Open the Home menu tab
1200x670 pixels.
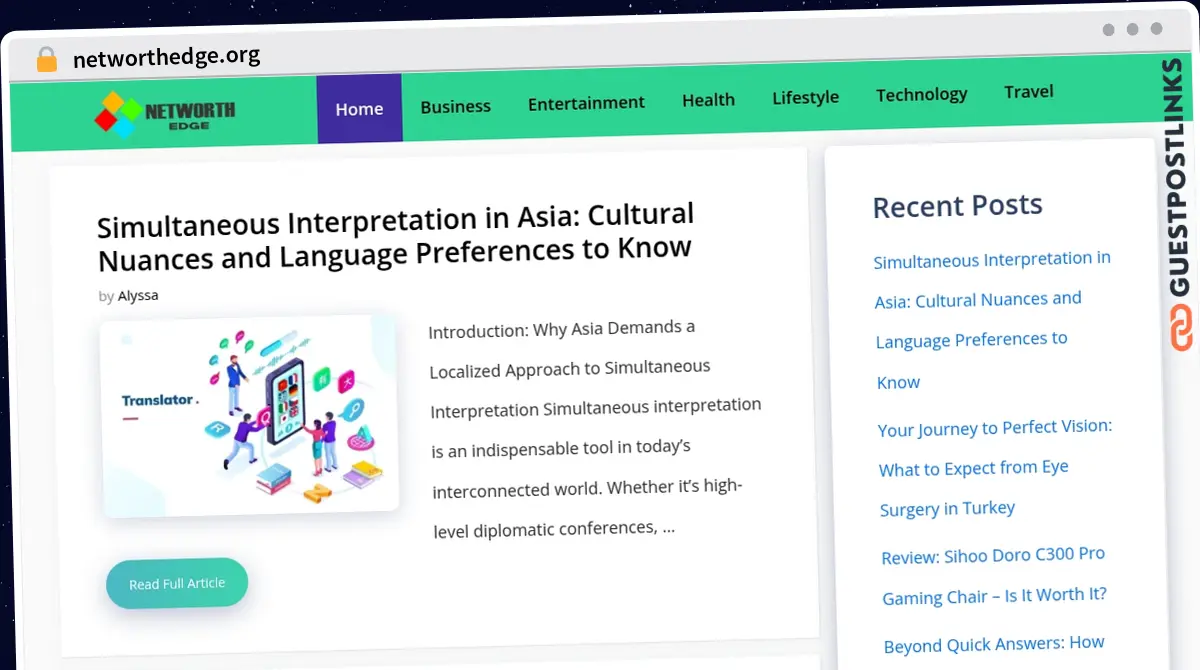pos(359,109)
